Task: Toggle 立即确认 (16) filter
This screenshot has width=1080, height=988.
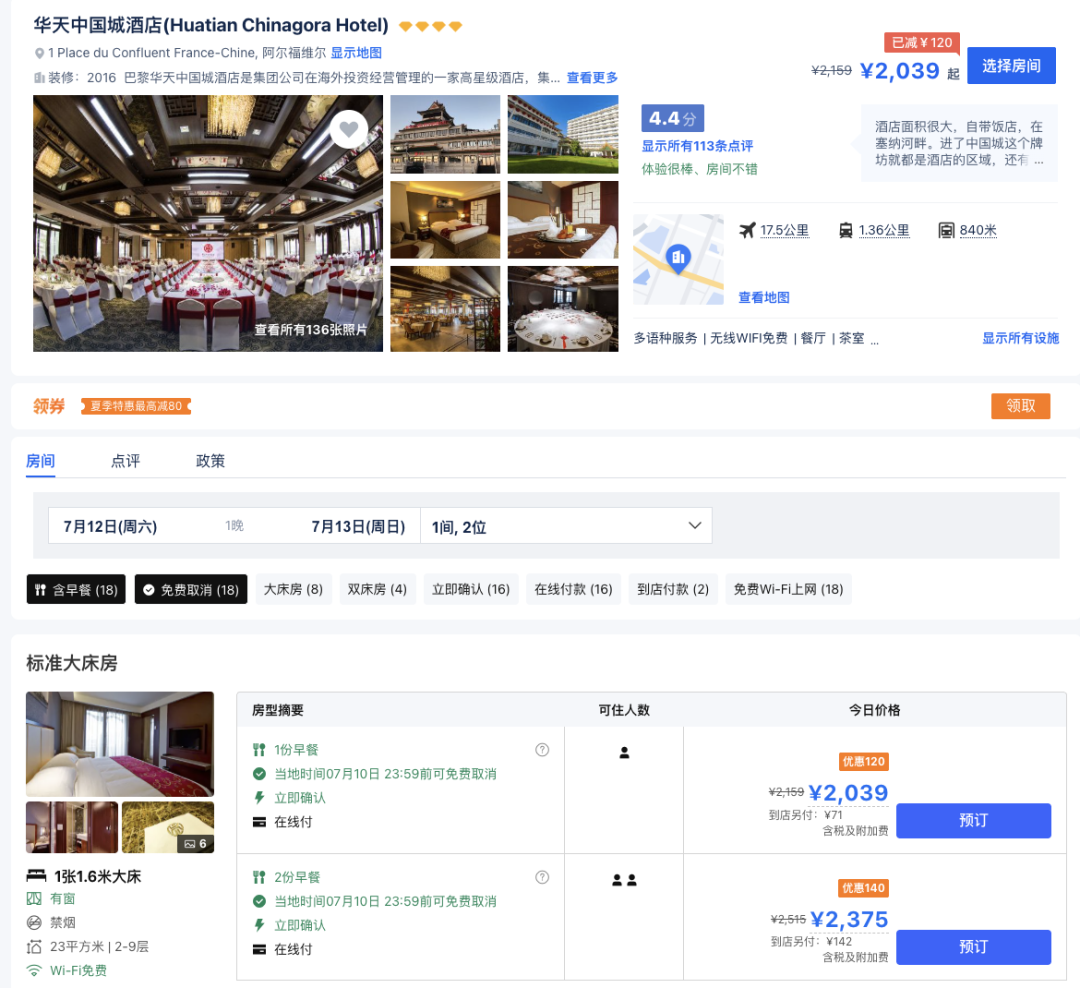Action: pyautogui.click(x=471, y=589)
